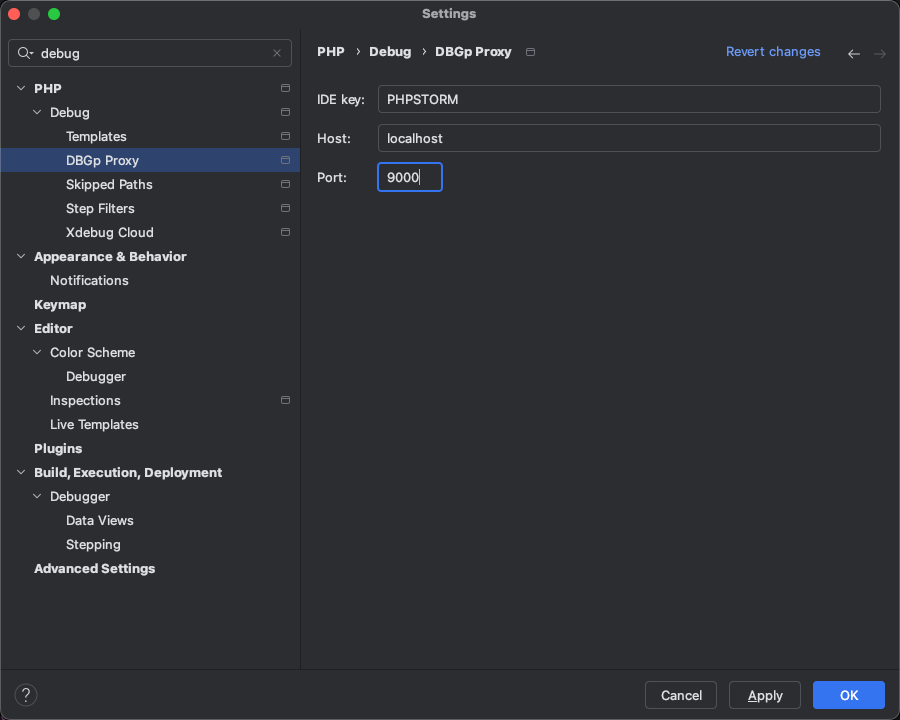Clear the debug search text
900x720 pixels.
tap(277, 53)
